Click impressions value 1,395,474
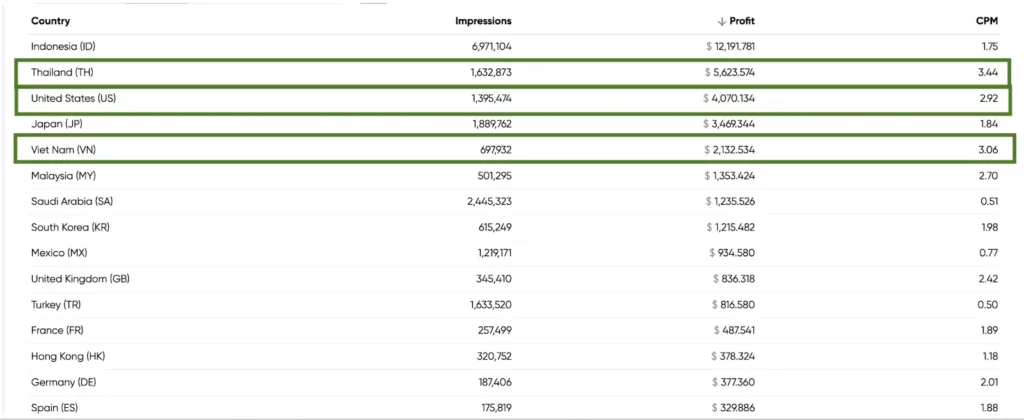 491,99
